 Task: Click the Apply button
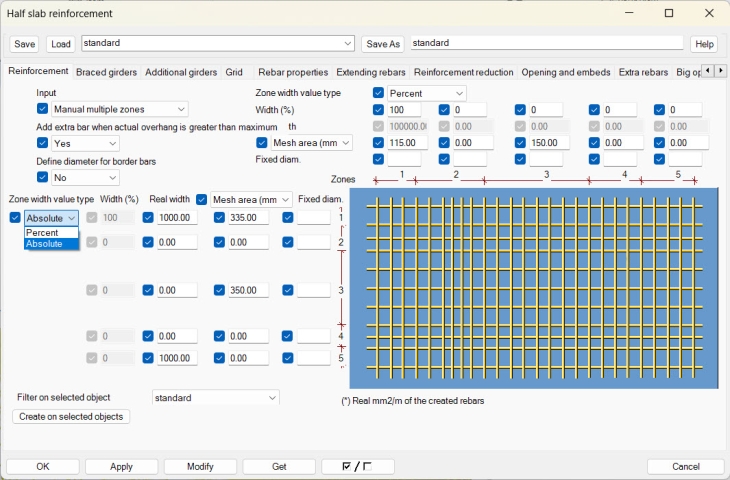coord(121,467)
